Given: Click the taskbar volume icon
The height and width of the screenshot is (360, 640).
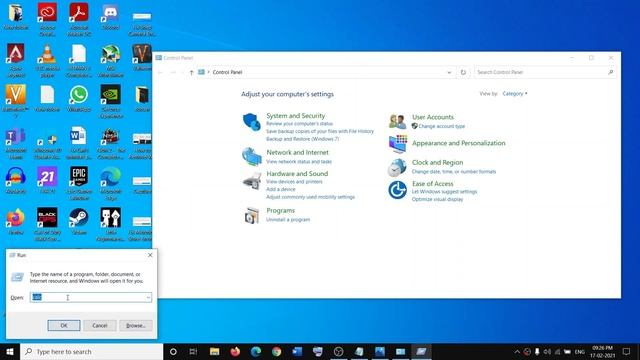Looking at the screenshot, I should (x=547, y=351).
